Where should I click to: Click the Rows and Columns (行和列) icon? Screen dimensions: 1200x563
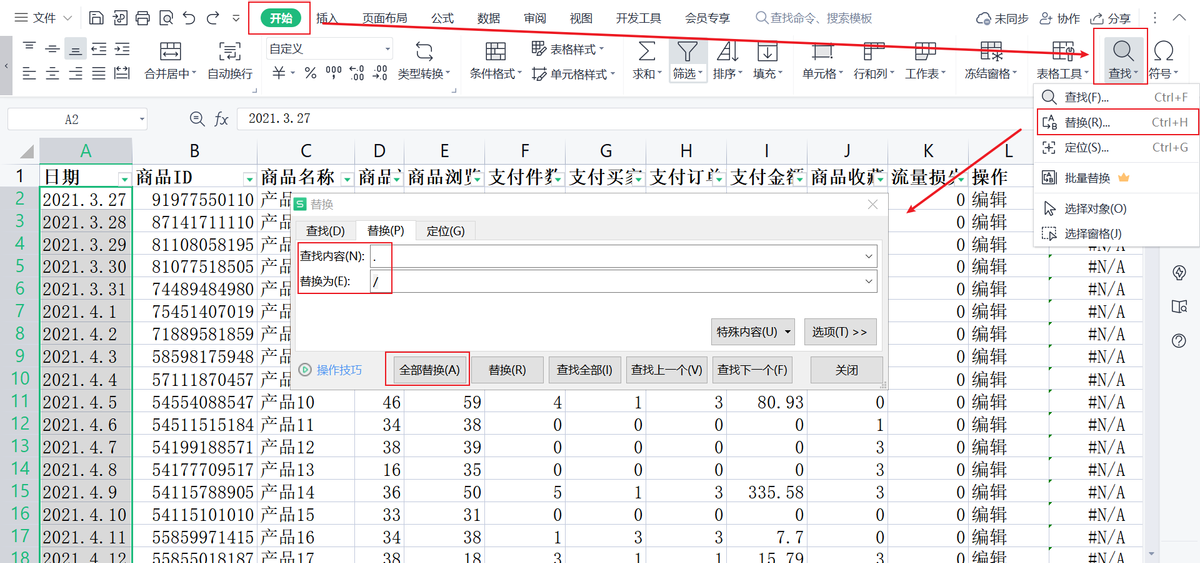[873, 51]
